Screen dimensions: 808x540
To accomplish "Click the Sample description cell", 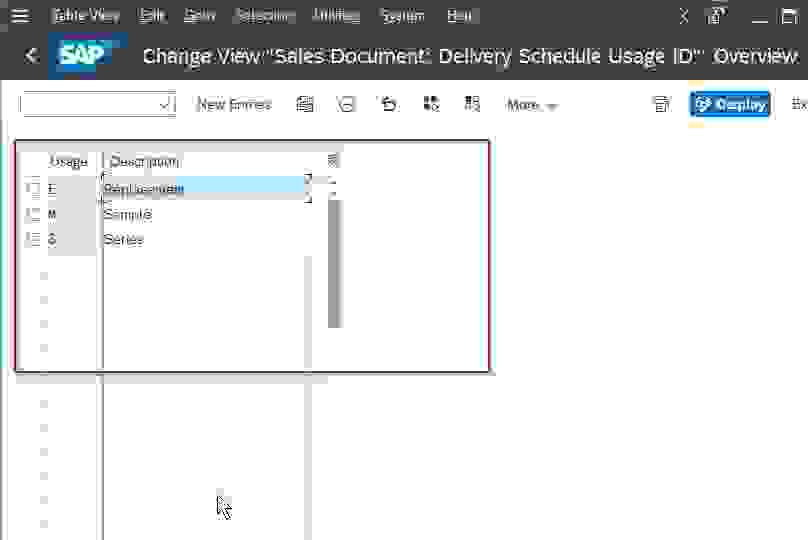I will 205,214.
